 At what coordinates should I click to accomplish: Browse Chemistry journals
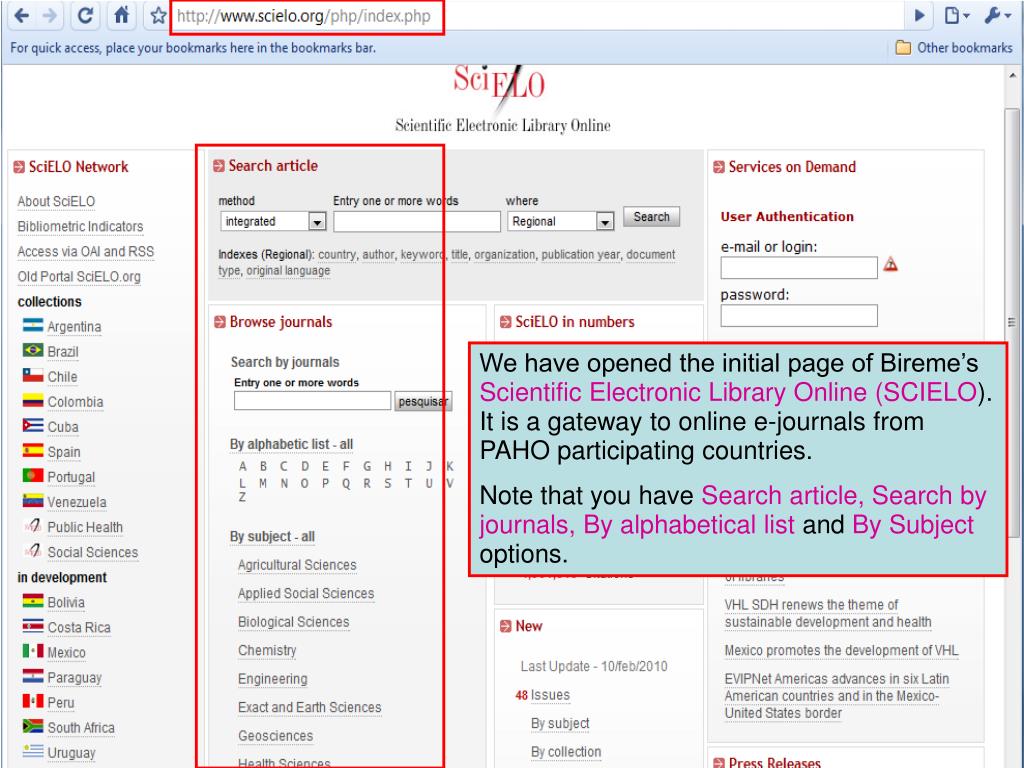267,650
